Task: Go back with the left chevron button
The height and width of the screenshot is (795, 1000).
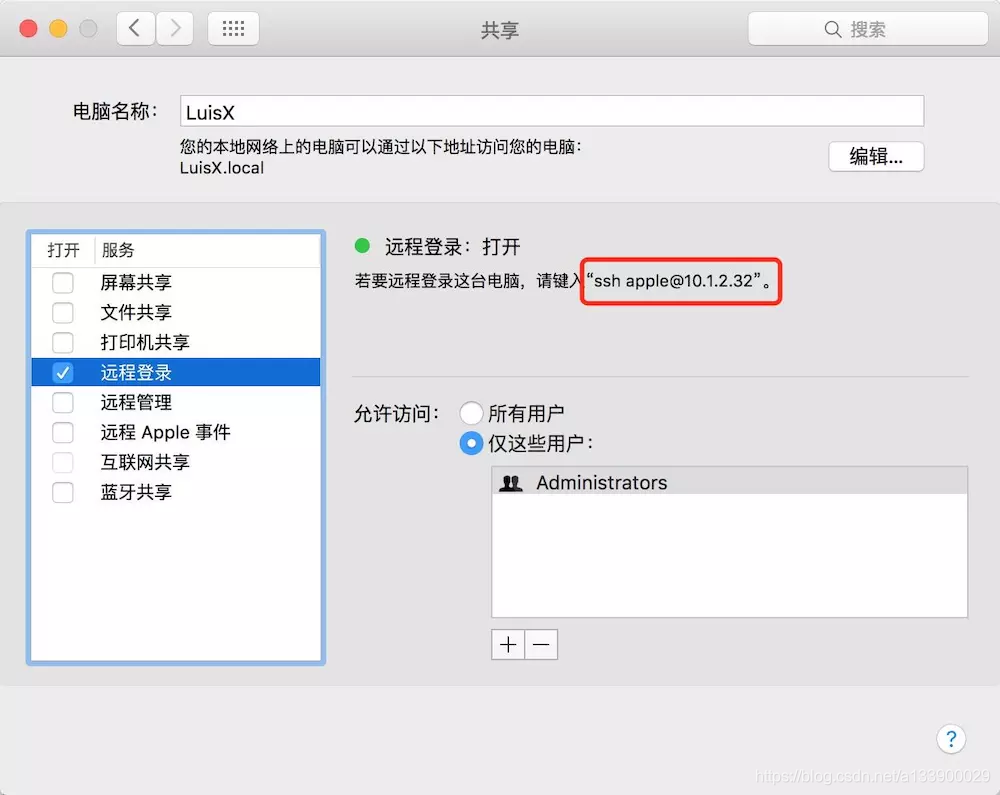Action: [135, 29]
